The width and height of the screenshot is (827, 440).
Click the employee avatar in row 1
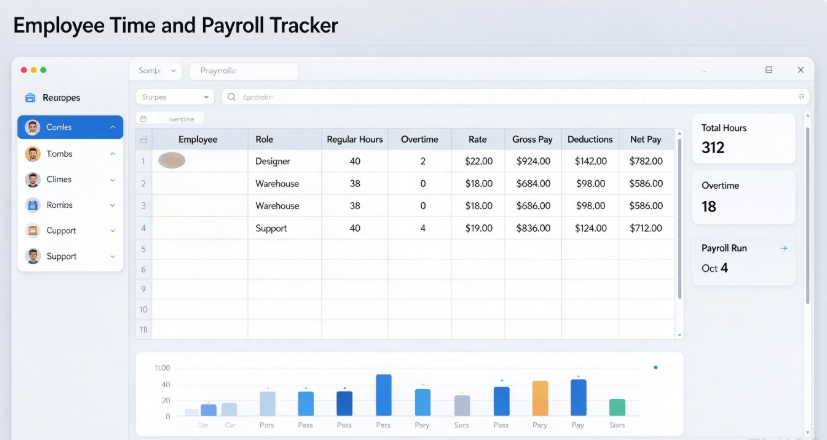(x=171, y=160)
